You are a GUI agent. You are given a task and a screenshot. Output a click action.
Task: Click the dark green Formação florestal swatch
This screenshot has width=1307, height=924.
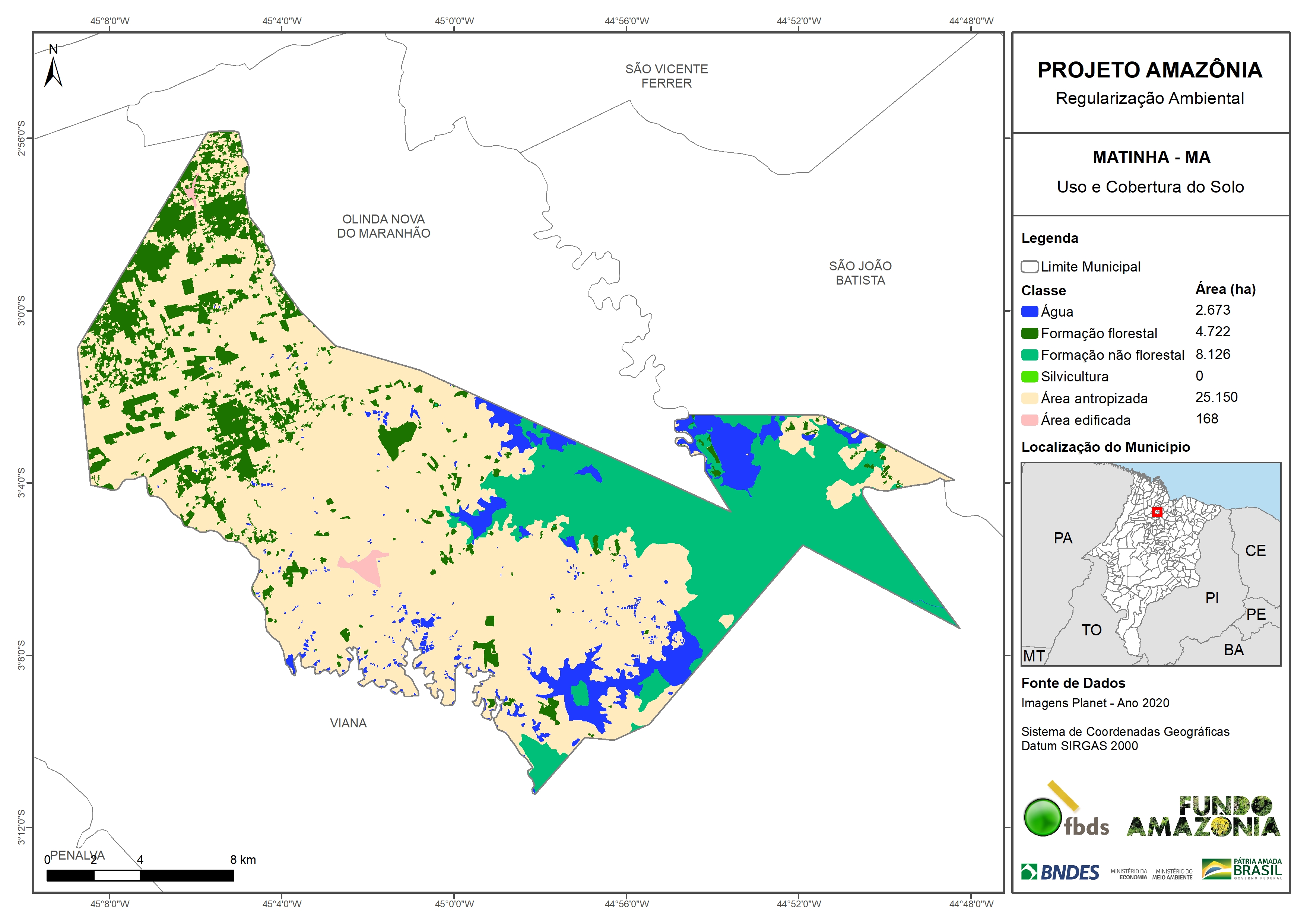tap(1029, 333)
